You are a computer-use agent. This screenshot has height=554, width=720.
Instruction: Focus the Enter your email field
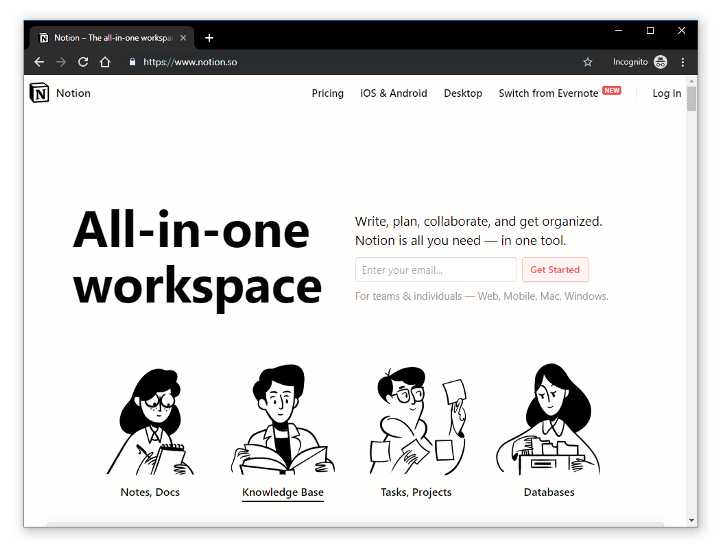tap(436, 270)
